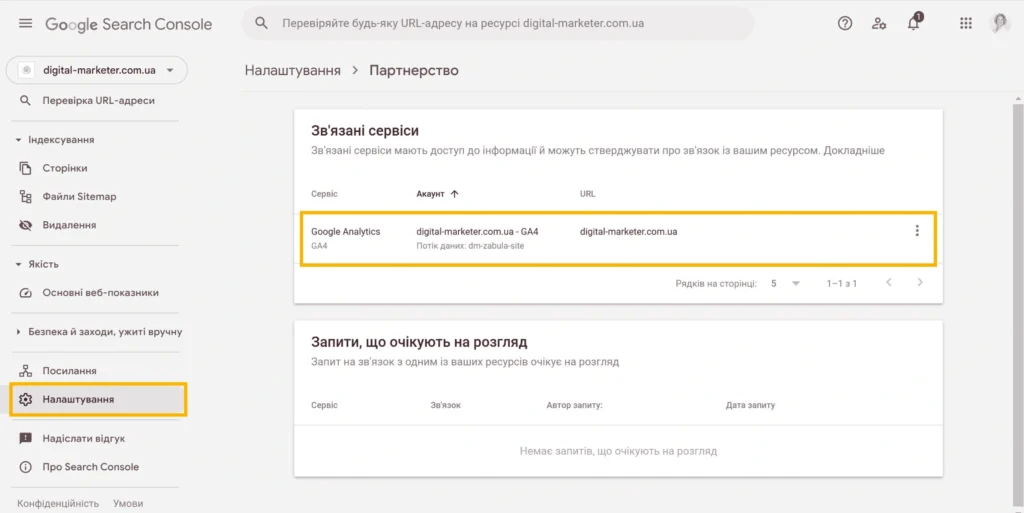Click the Налаштування gear icon

tap(25, 399)
